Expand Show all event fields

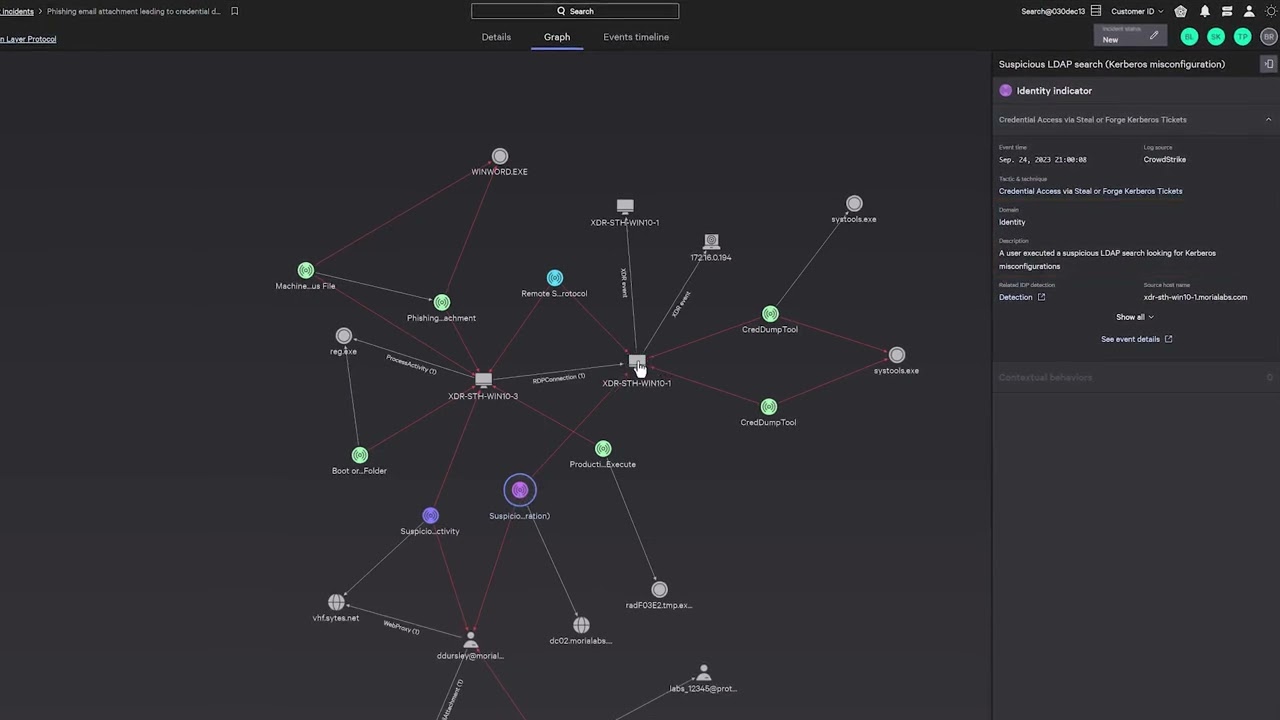(1135, 317)
